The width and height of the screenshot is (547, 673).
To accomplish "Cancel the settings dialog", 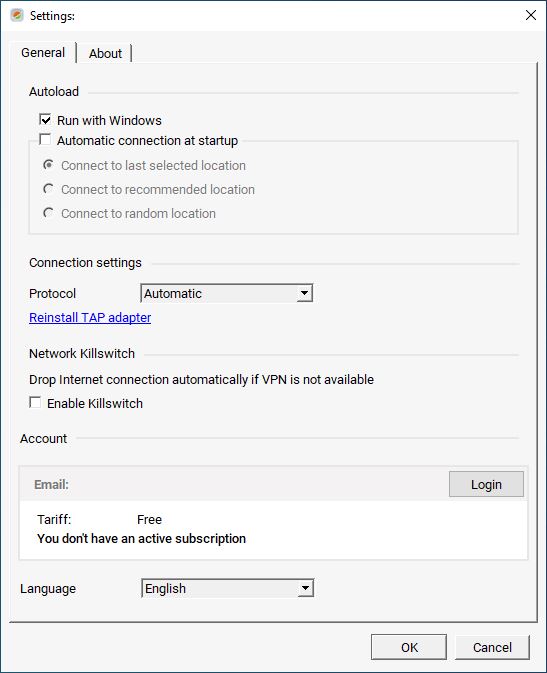I will [x=492, y=647].
